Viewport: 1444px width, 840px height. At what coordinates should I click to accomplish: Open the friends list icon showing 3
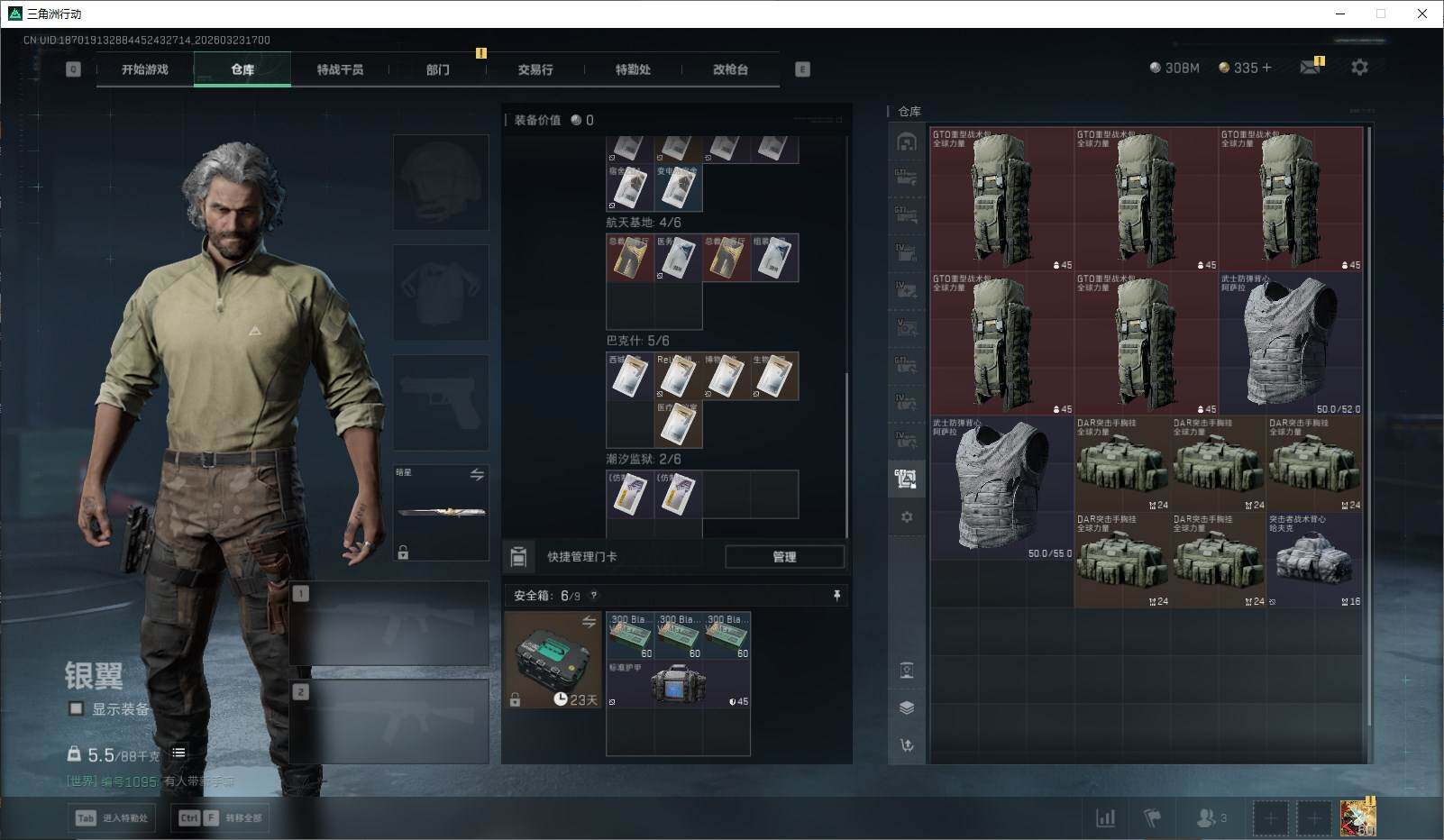pyautogui.click(x=1211, y=817)
